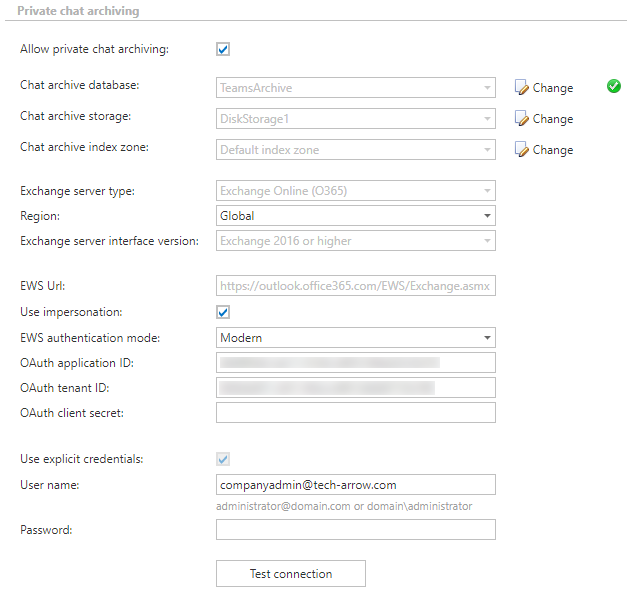Screen dimensions: 631x592
Task: Click the pencil icon beside Chat archive storage
Action: click(x=521, y=119)
